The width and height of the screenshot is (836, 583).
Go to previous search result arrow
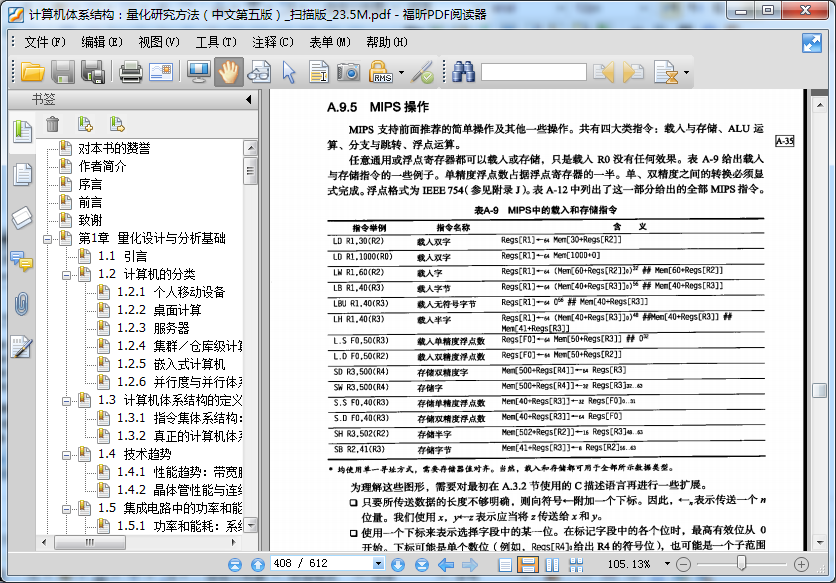click(604, 71)
